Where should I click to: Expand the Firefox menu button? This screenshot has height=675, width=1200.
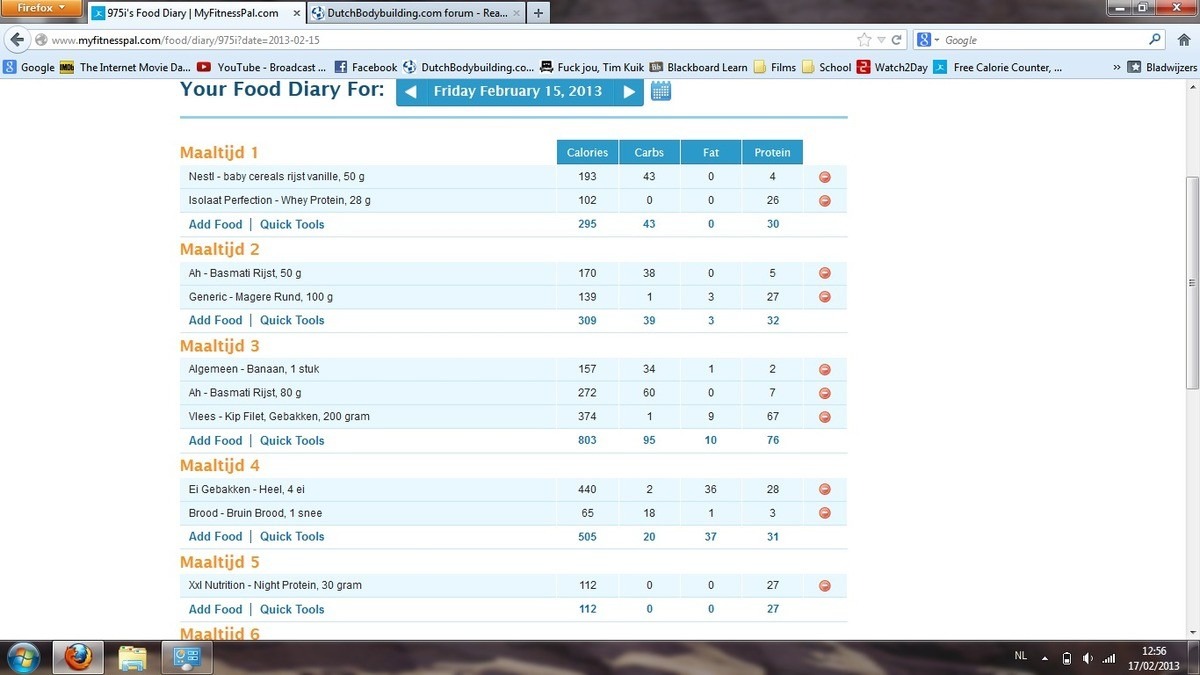41,8
